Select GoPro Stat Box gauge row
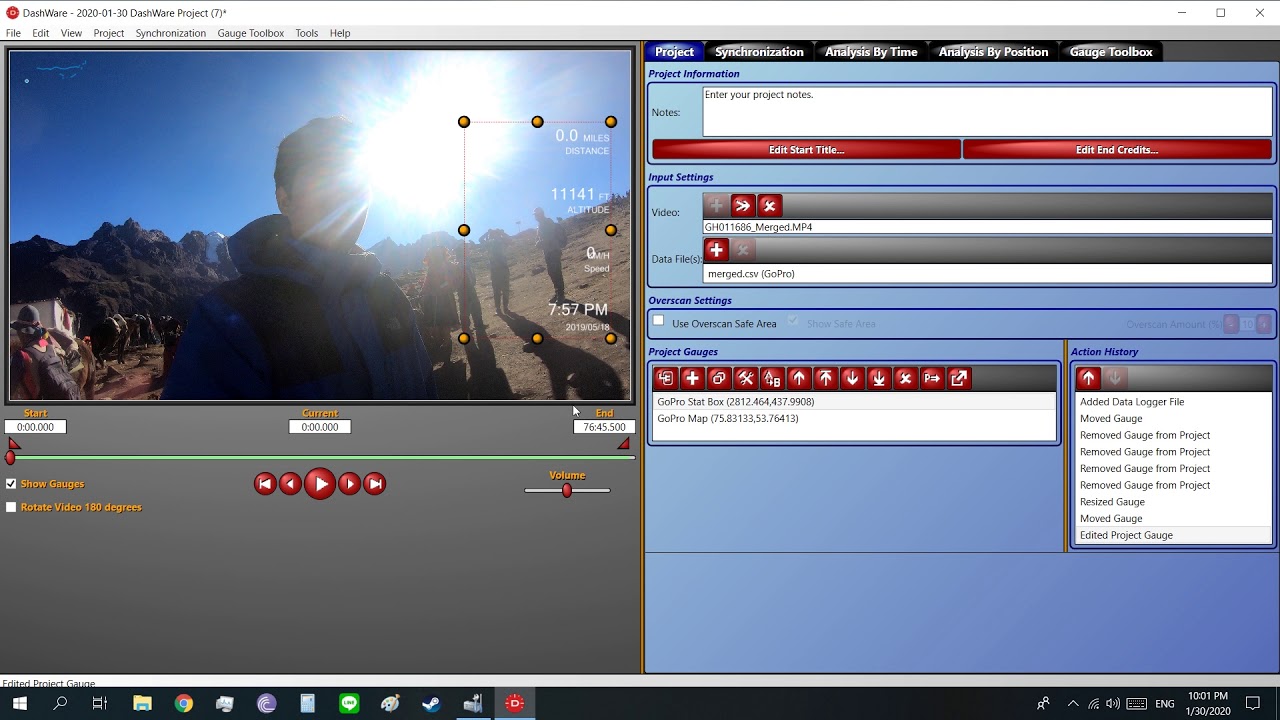 (854, 402)
